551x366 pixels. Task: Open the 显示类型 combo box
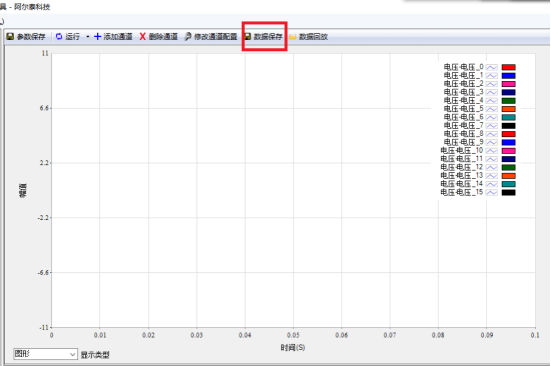coord(45,354)
